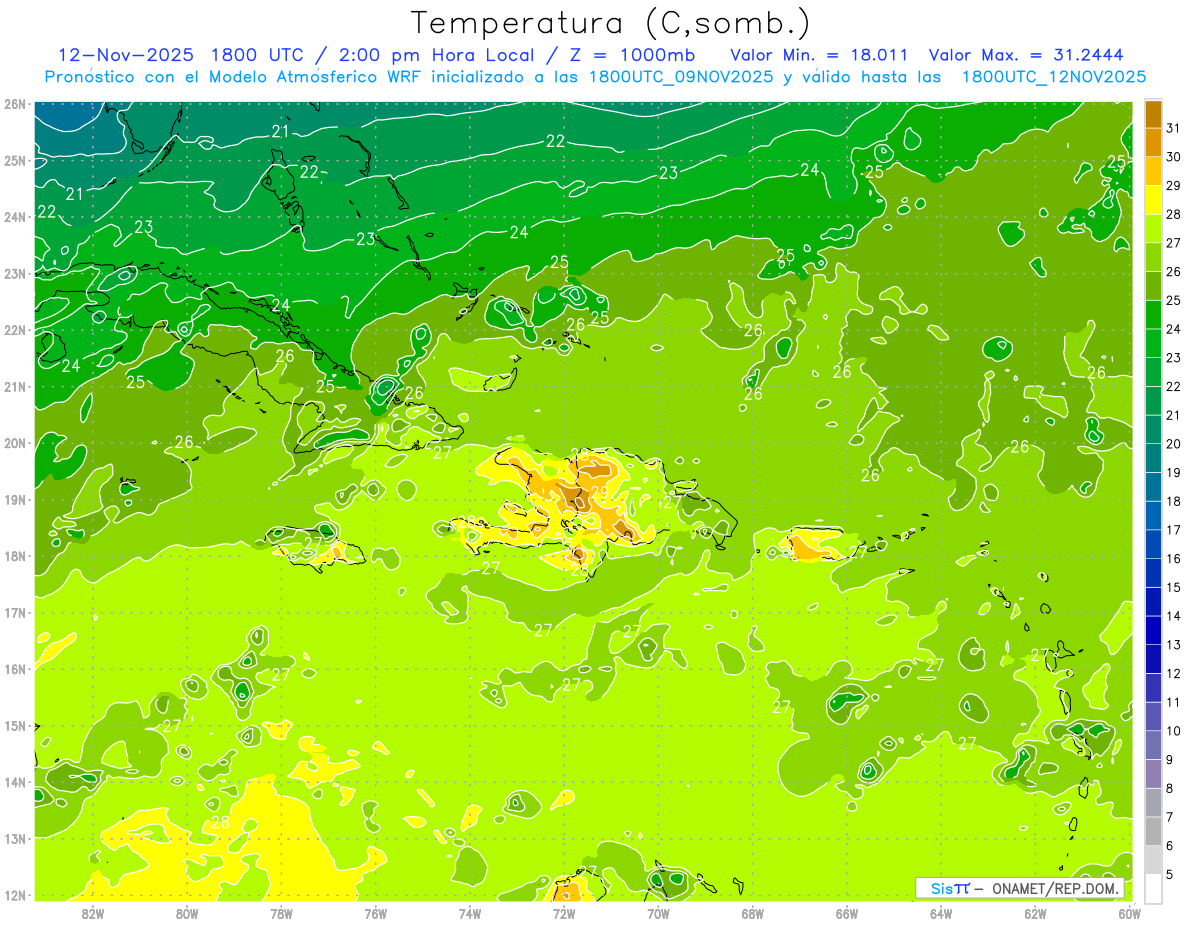This screenshot has height=927, width=1200.
Task: Click the '70W' longitude axis label
Action: tap(658, 913)
